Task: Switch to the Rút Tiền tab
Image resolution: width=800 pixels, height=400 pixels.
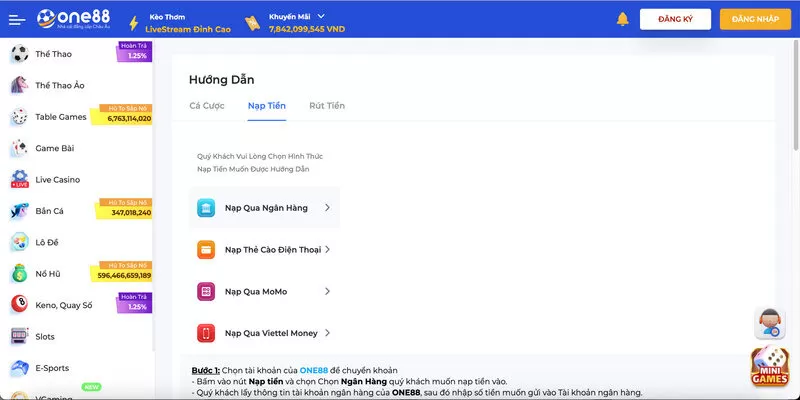Action: [327, 105]
